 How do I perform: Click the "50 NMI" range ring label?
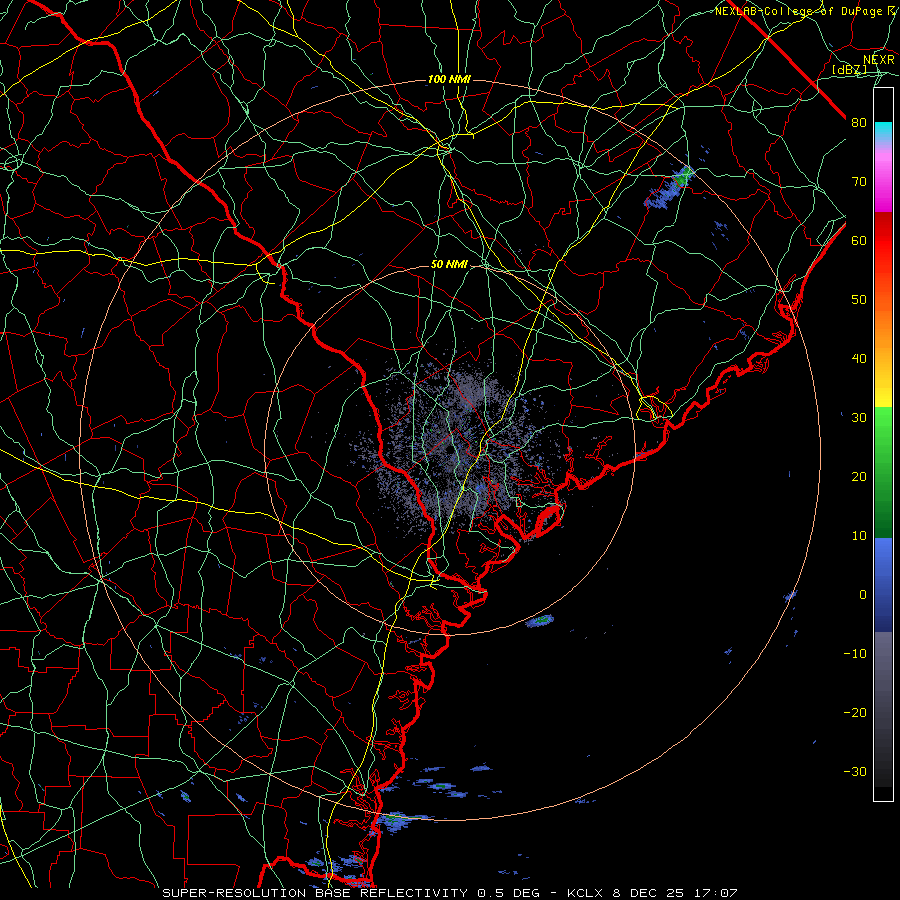coord(449,265)
